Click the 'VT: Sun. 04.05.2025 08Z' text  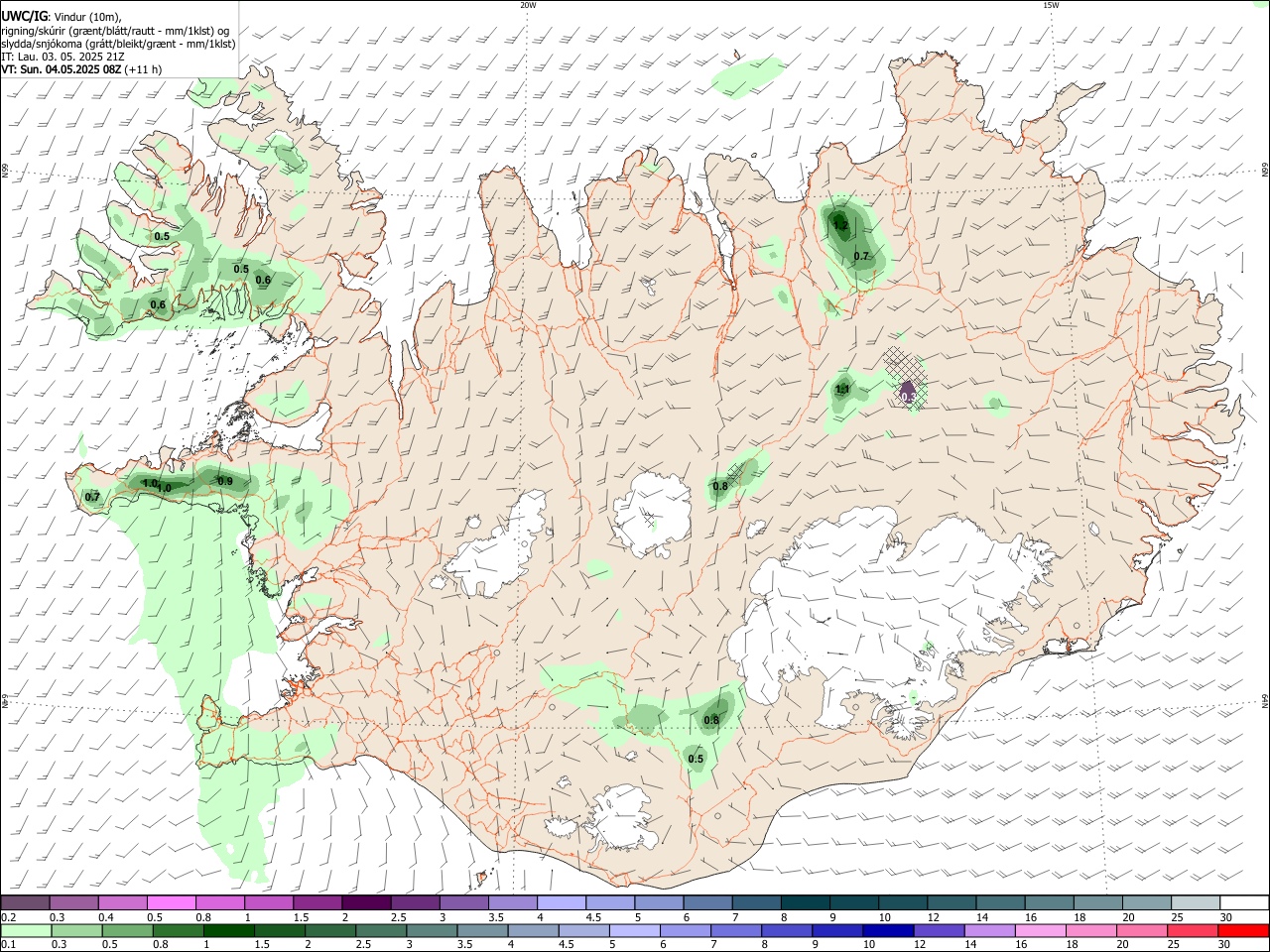pos(62,69)
